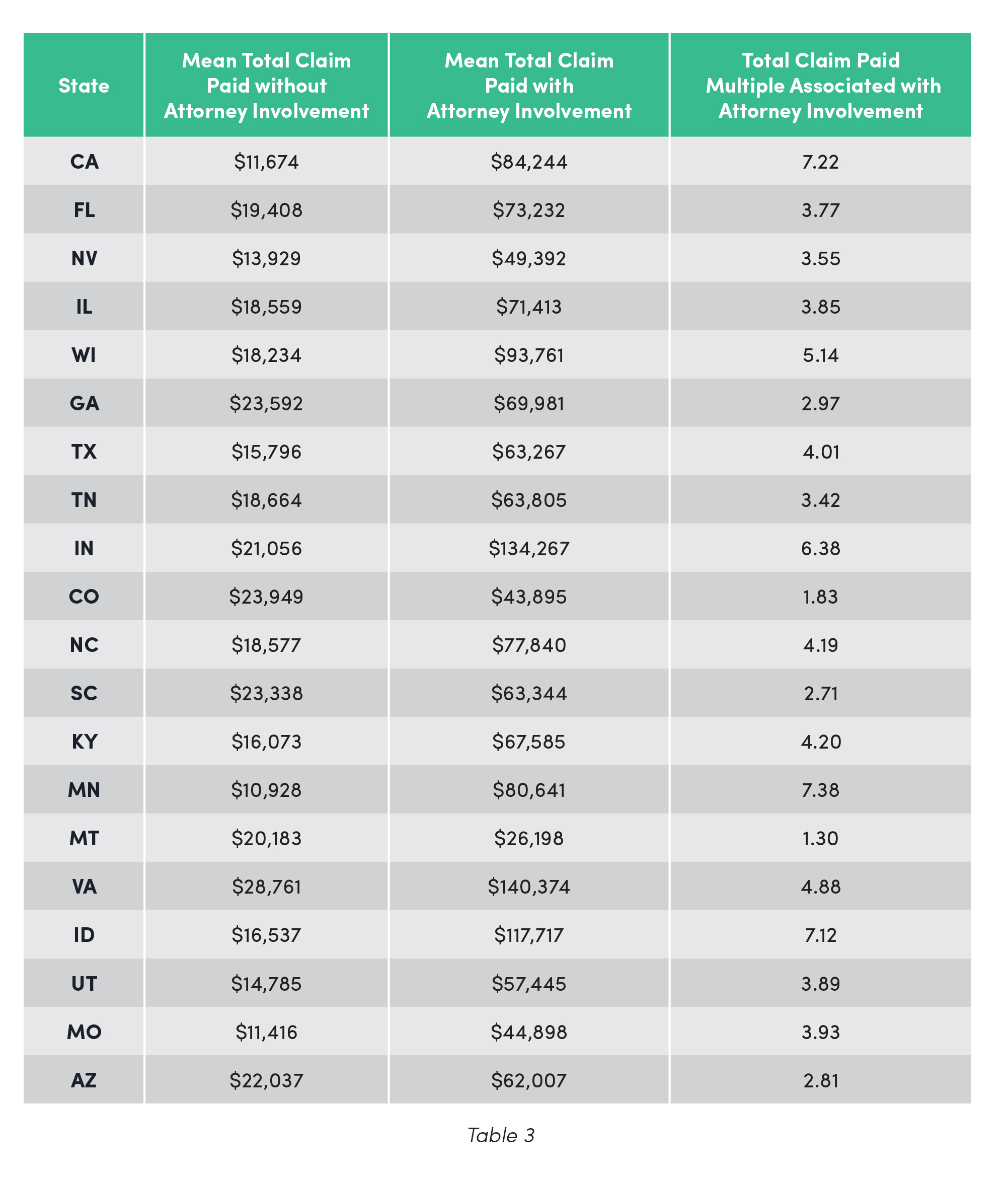Select the $134,267 value in IN row

[529, 548]
